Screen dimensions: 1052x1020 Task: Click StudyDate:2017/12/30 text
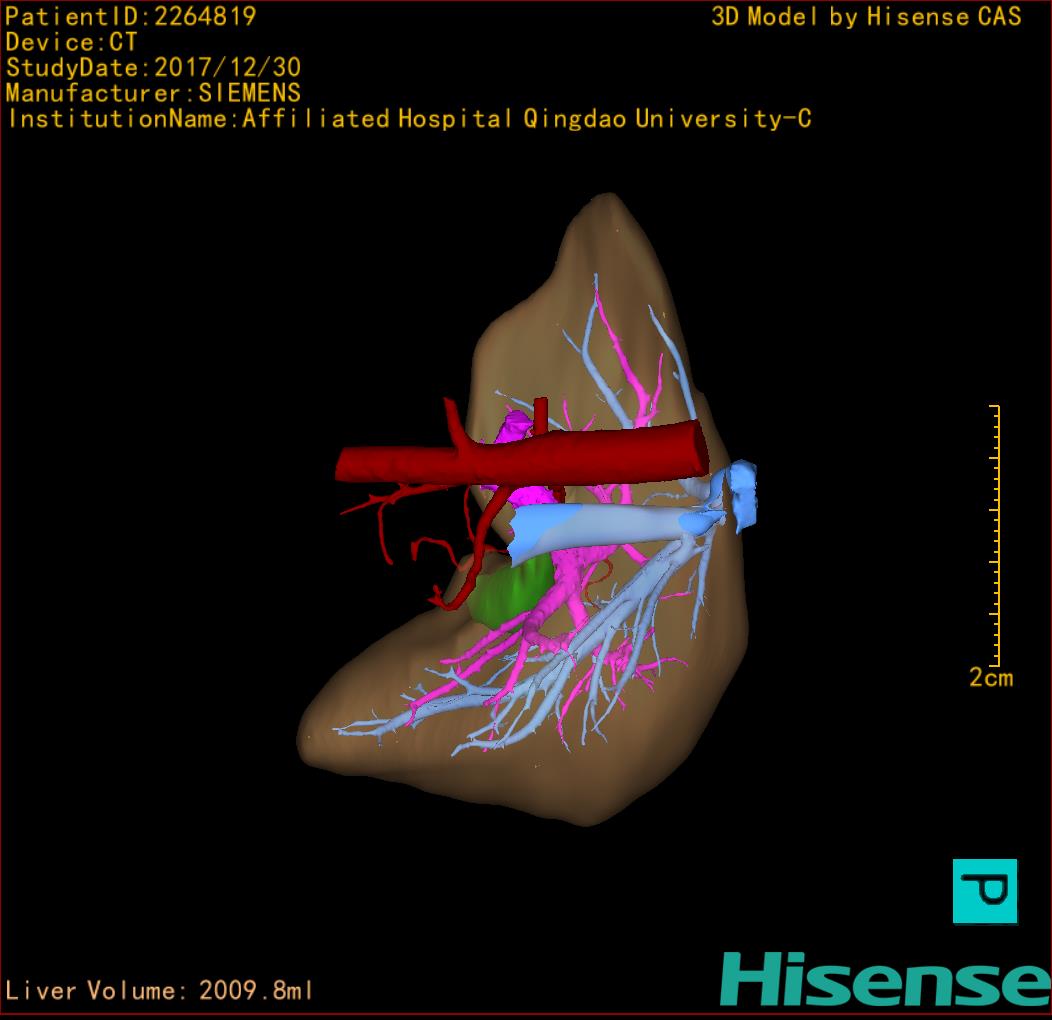point(153,67)
